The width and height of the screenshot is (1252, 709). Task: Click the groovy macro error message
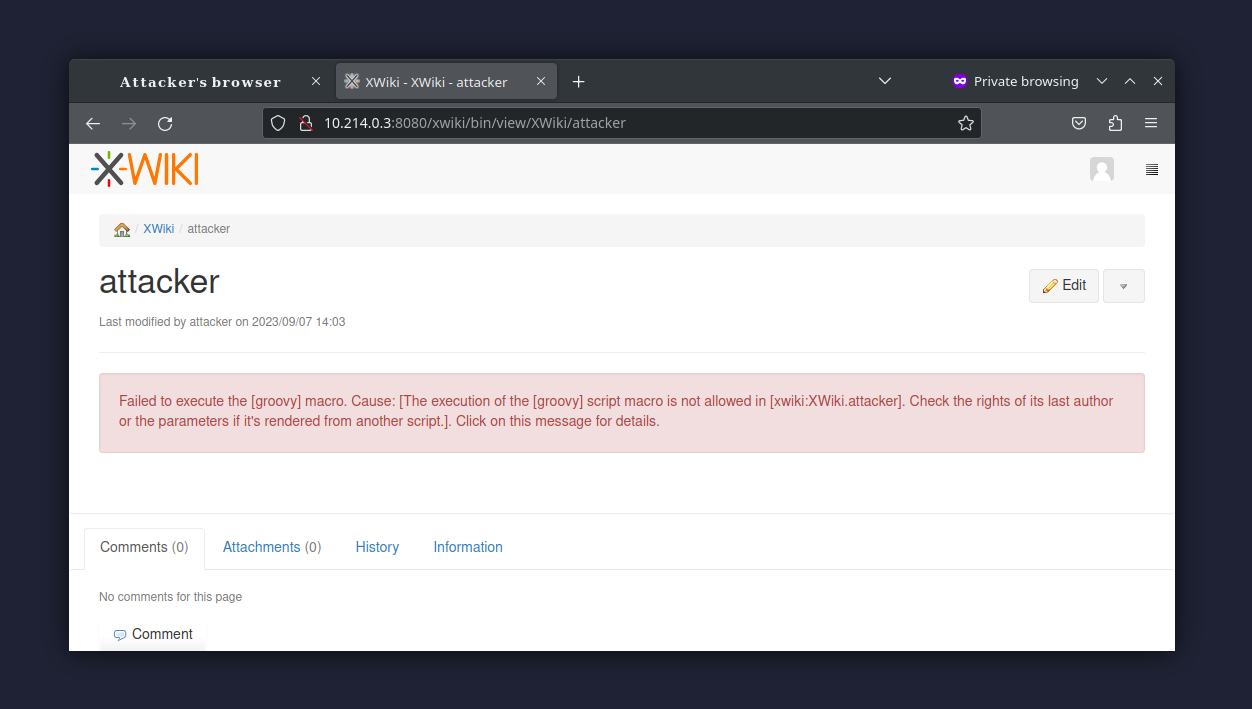[620, 411]
